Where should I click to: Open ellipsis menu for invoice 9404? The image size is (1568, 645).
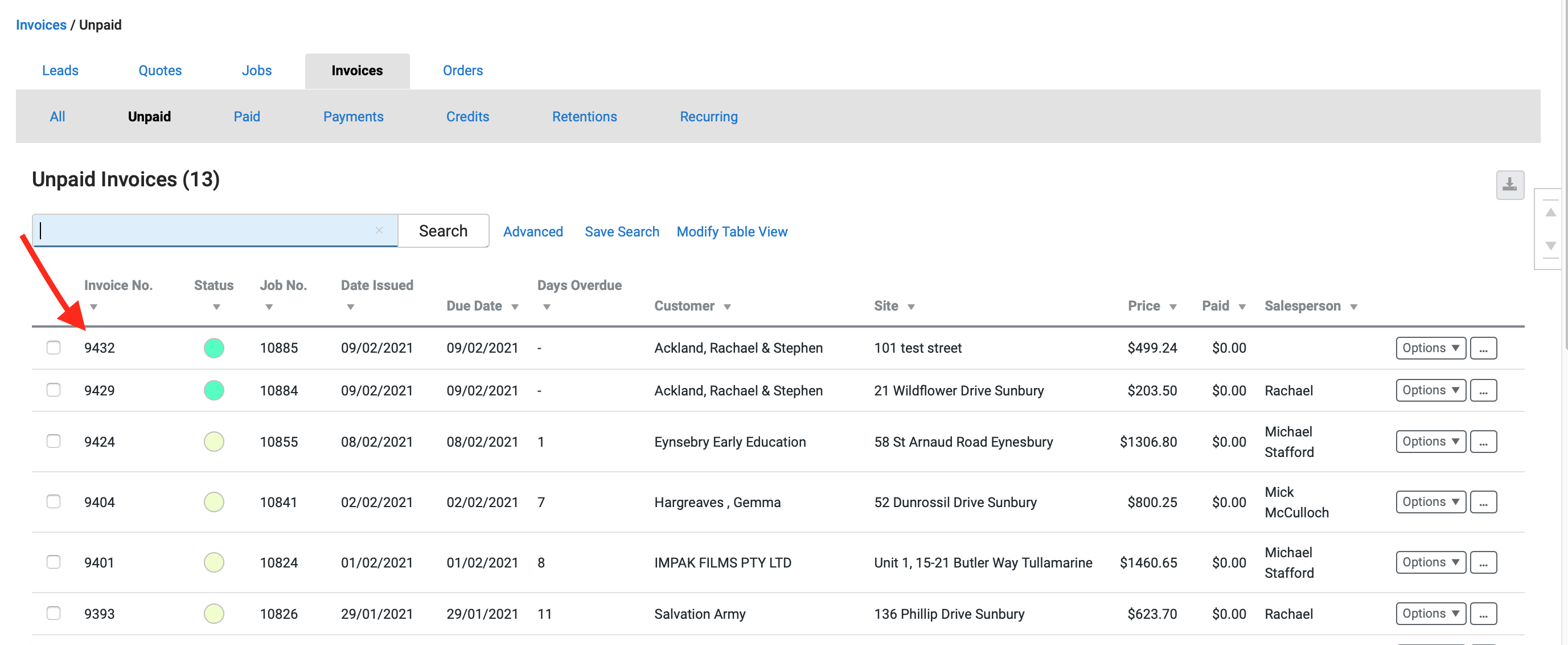pyautogui.click(x=1483, y=503)
